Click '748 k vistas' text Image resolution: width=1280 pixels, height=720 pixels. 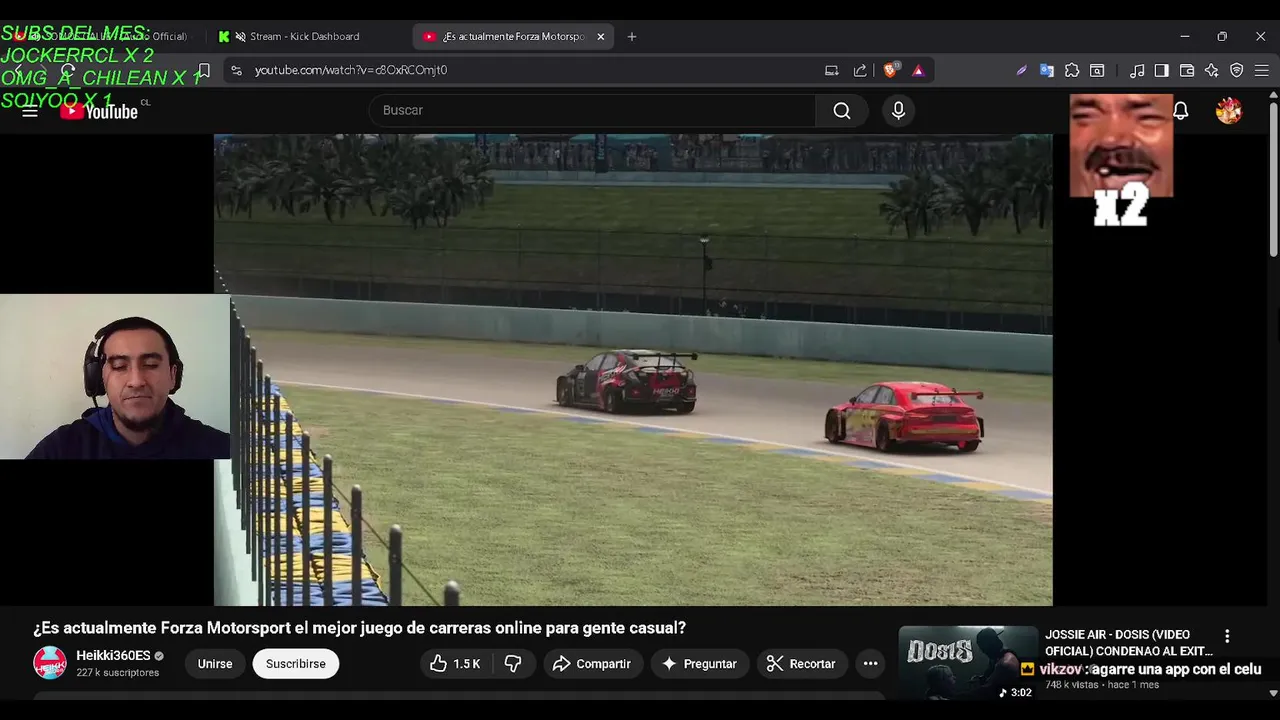click(x=1074, y=685)
